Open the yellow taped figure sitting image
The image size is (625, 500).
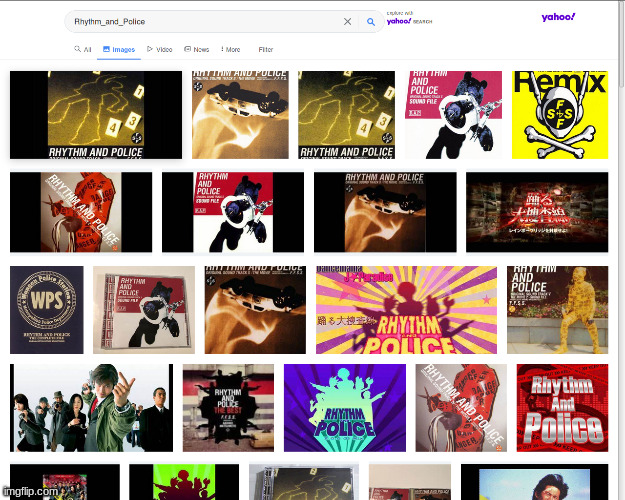click(x=557, y=310)
